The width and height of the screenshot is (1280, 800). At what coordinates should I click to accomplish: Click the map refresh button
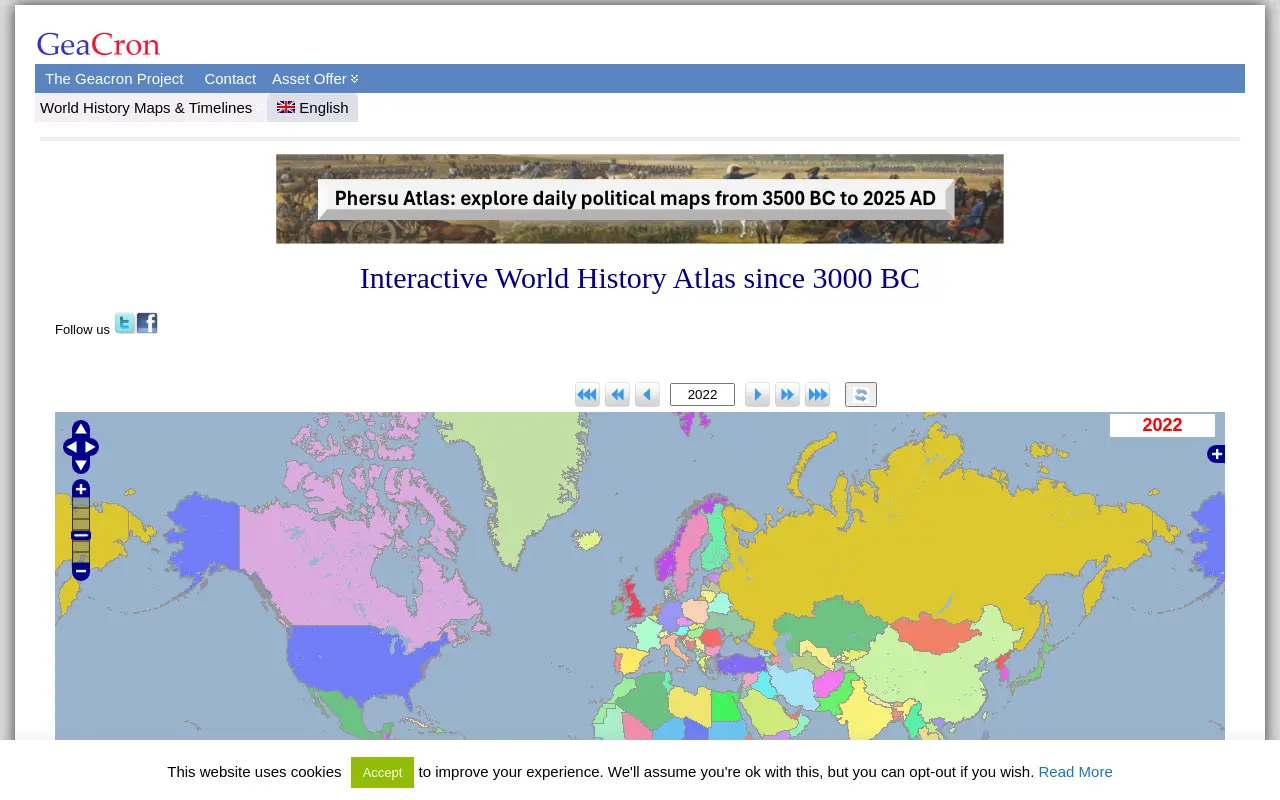pyautogui.click(x=861, y=395)
